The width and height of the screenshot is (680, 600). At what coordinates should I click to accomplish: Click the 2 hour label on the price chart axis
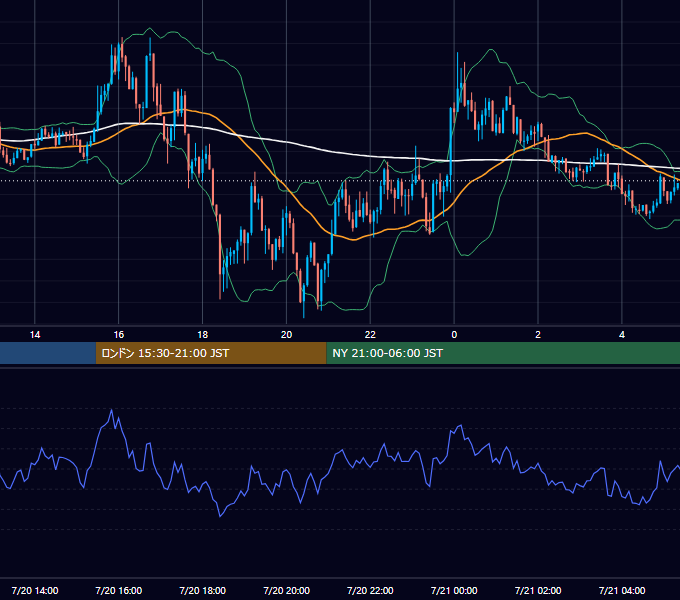point(538,335)
